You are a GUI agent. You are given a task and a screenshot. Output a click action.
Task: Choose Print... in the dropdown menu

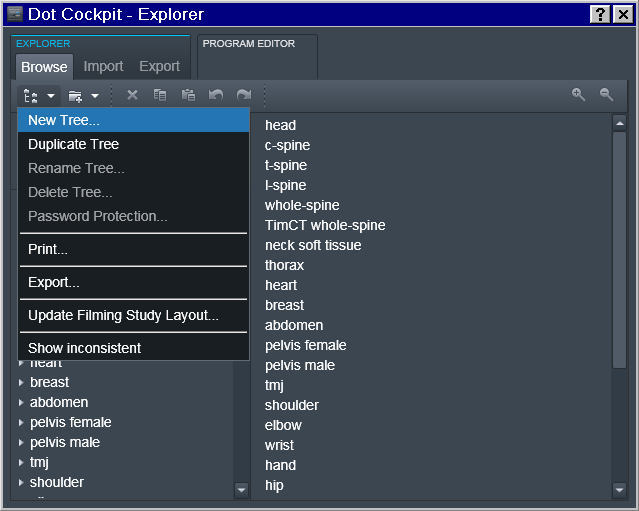pyautogui.click(x=134, y=249)
